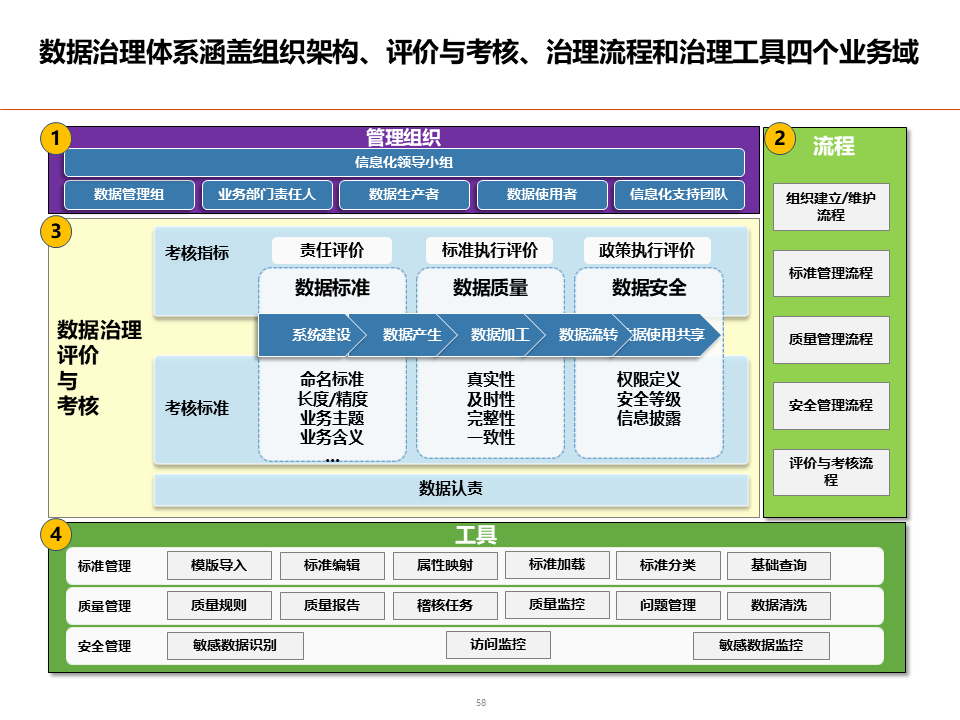Click the 数据使用者 box
This screenshot has height=720, width=960.
(542, 195)
